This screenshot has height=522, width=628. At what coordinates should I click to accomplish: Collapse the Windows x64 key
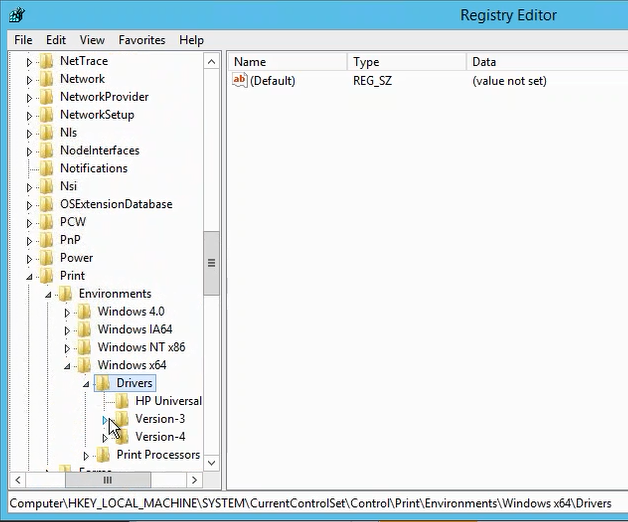[x=67, y=366]
